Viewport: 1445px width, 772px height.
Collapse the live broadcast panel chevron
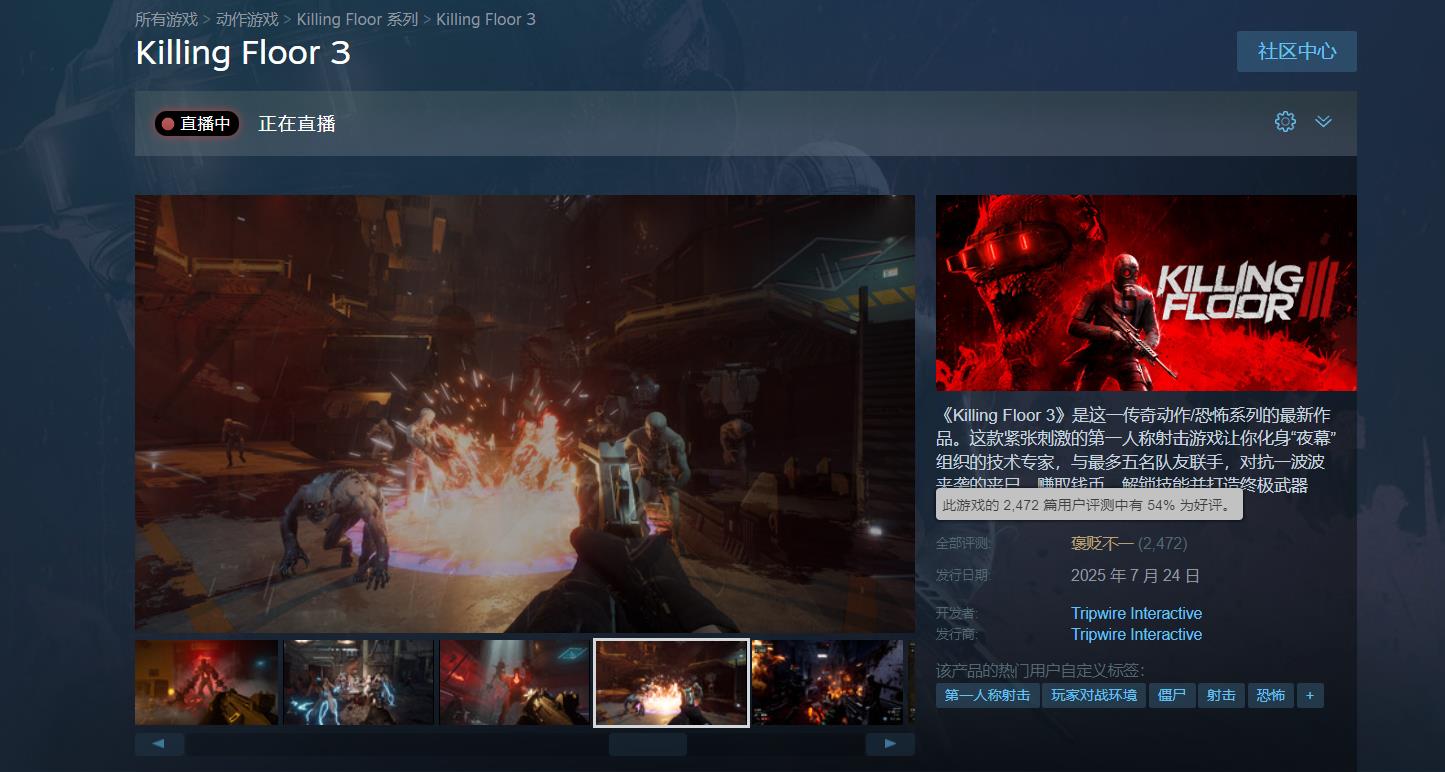coord(1323,122)
